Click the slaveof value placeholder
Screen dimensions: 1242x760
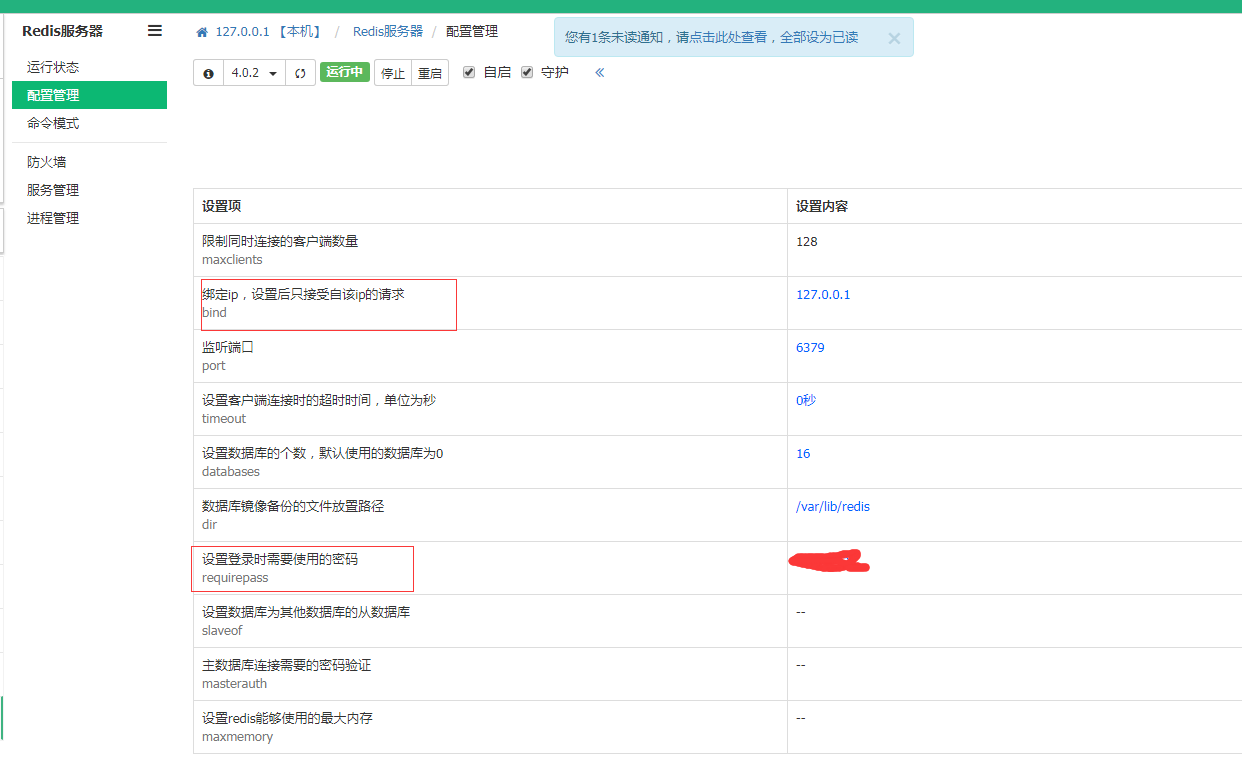click(801, 612)
